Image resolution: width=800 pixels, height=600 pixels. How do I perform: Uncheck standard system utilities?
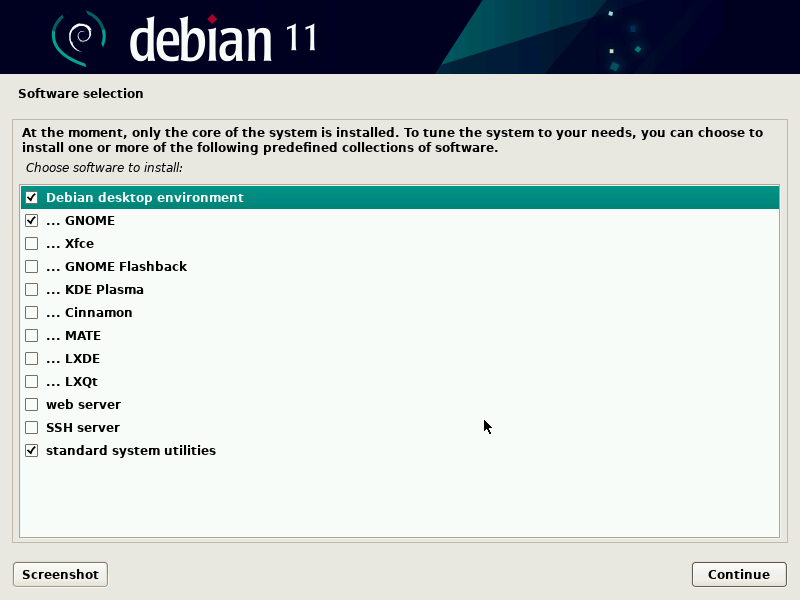(x=31, y=450)
